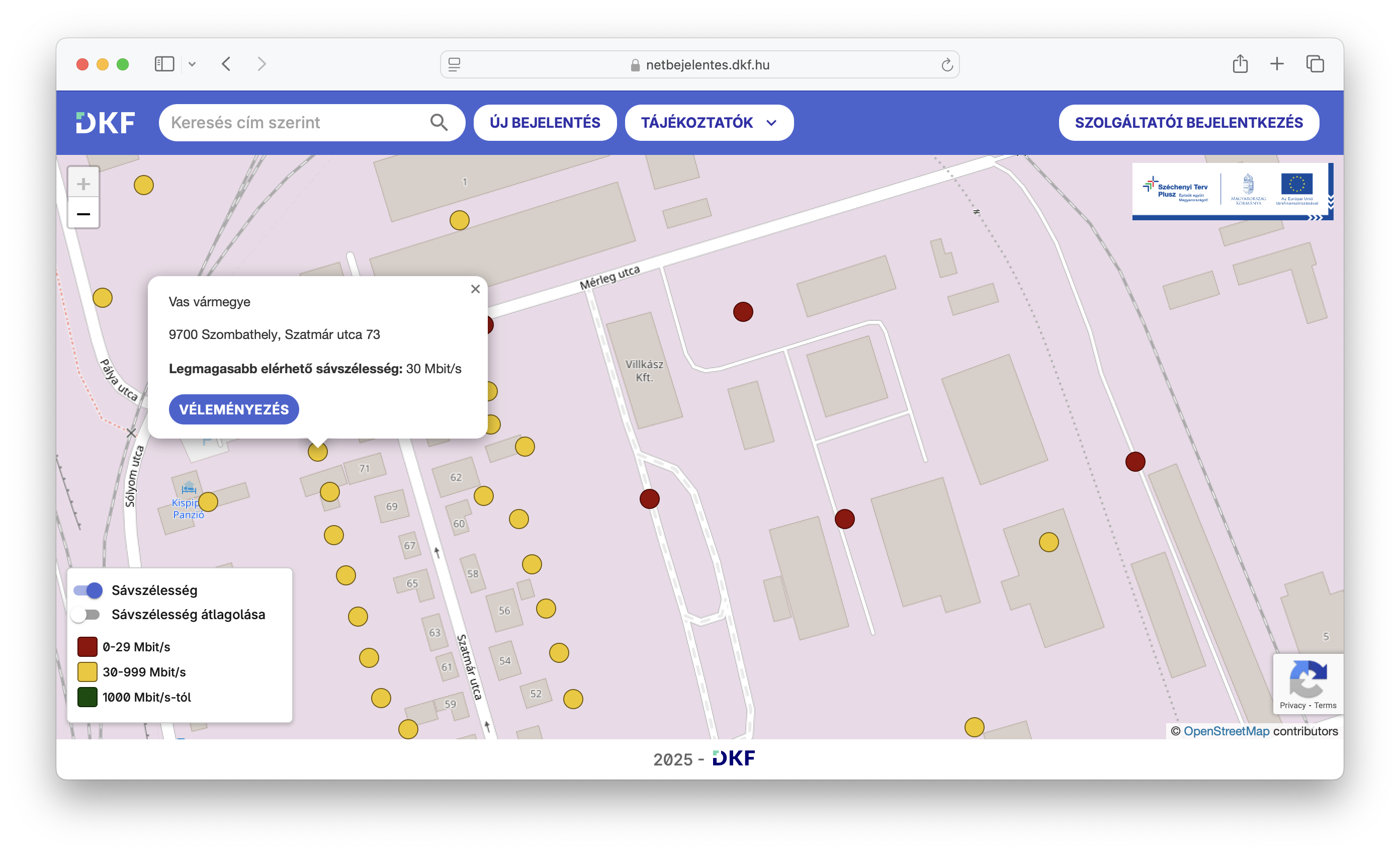1400x854 pixels.
Task: Click the DKF logo in header
Action: tap(106, 123)
